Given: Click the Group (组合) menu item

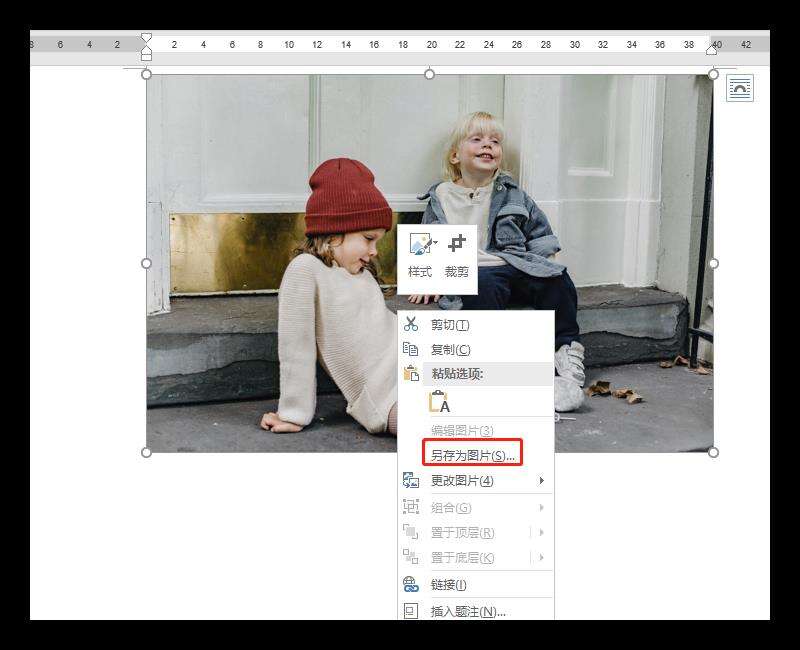Looking at the screenshot, I should tap(476, 508).
